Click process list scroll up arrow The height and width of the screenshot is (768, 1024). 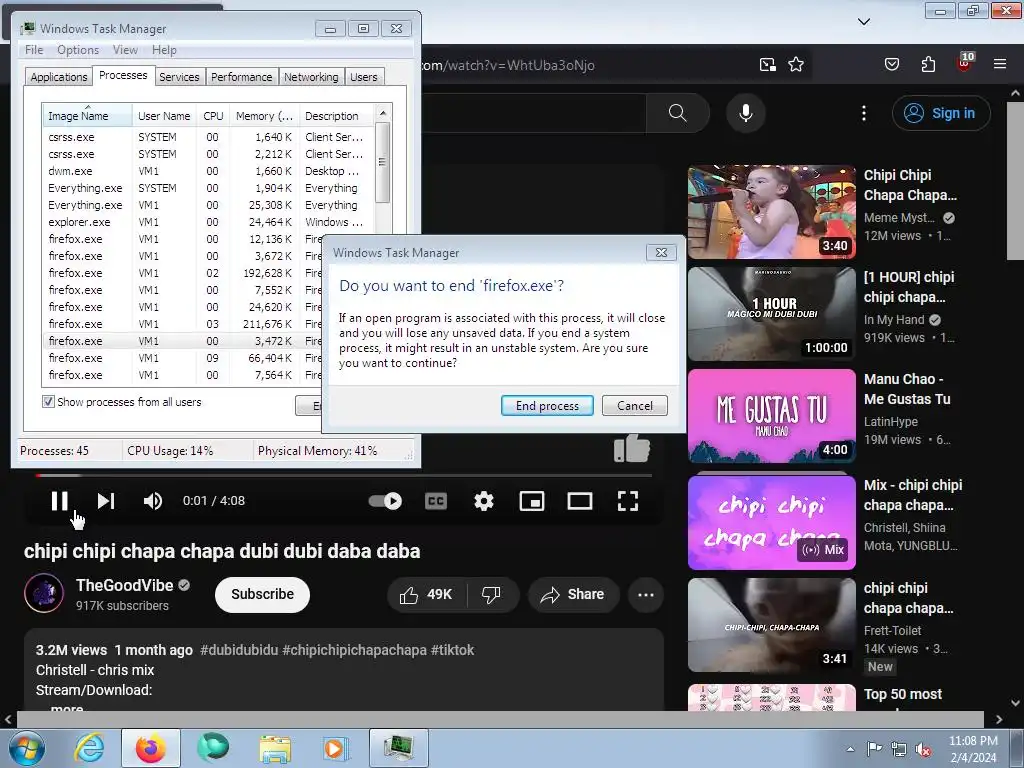tap(383, 112)
